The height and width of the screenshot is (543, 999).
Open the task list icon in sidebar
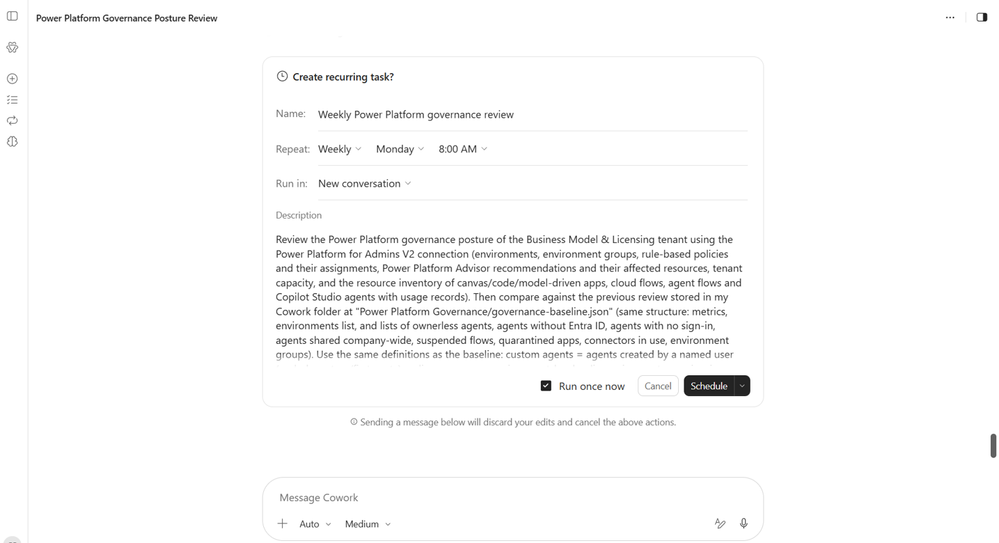[12, 100]
